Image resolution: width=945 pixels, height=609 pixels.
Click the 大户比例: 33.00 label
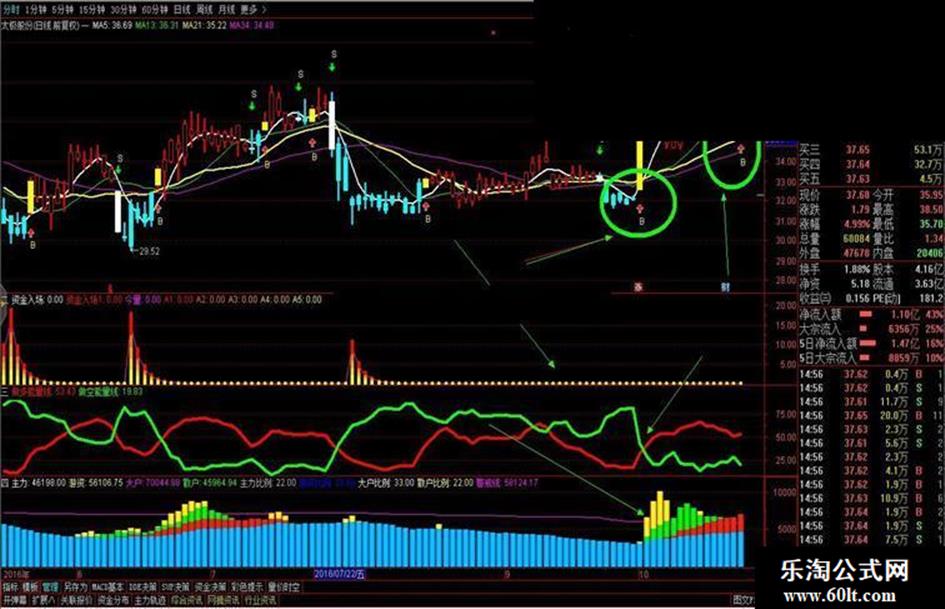click(386, 483)
